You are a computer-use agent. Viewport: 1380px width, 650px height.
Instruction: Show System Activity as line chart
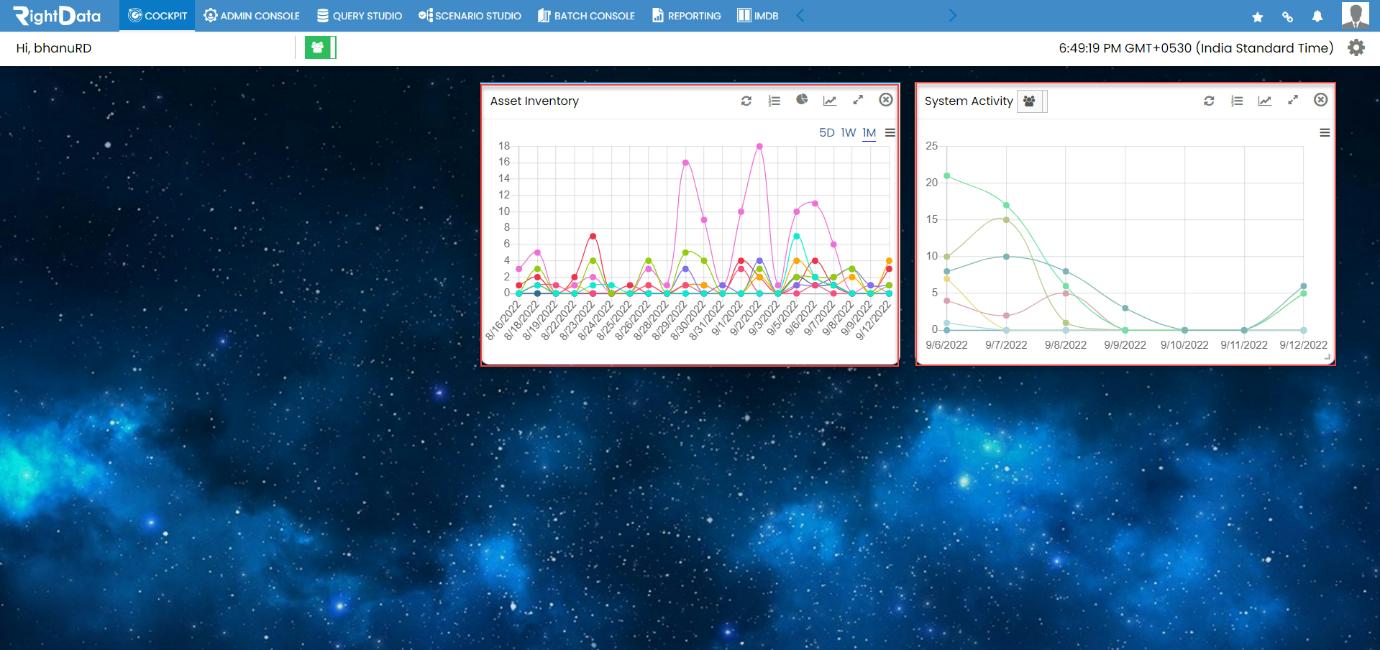click(1265, 101)
